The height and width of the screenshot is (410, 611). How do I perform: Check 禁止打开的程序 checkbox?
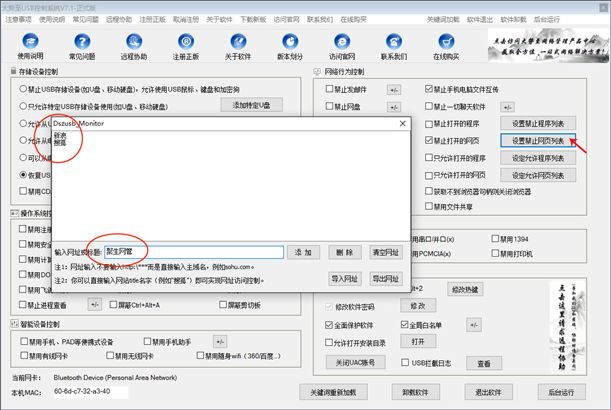point(429,124)
